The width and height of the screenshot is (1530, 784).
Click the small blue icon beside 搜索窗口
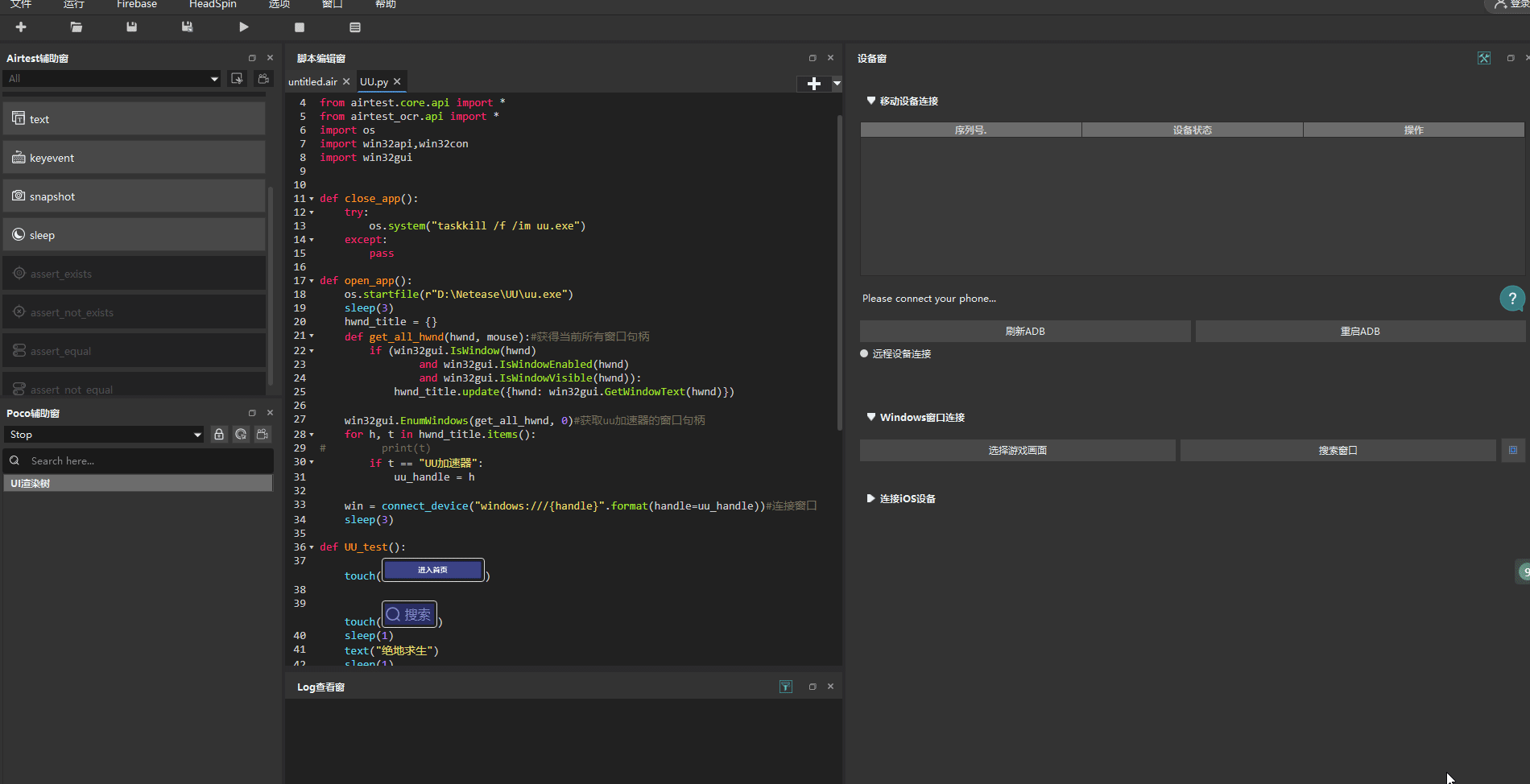[1513, 450]
